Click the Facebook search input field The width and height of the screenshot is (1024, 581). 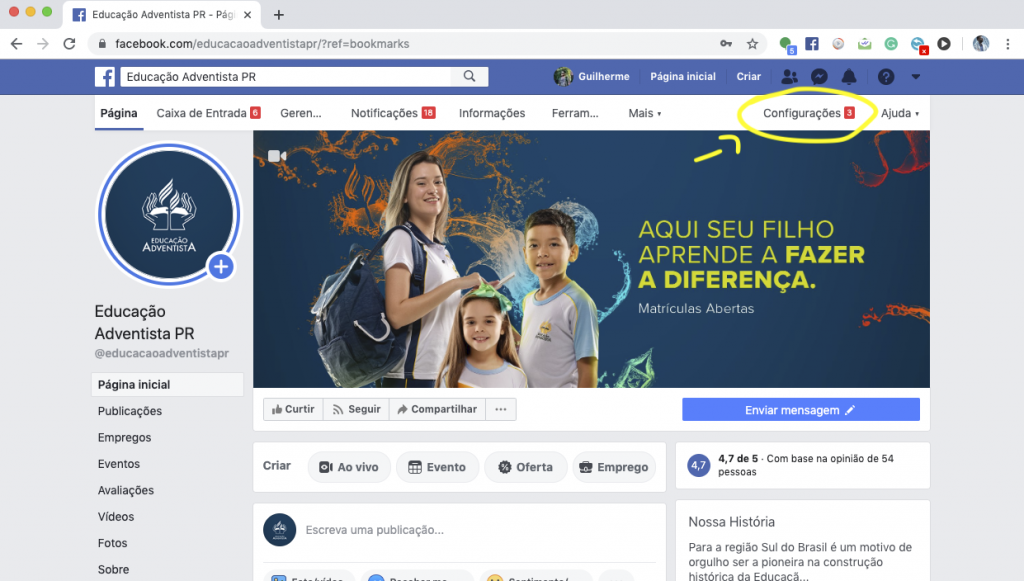[x=286, y=76]
